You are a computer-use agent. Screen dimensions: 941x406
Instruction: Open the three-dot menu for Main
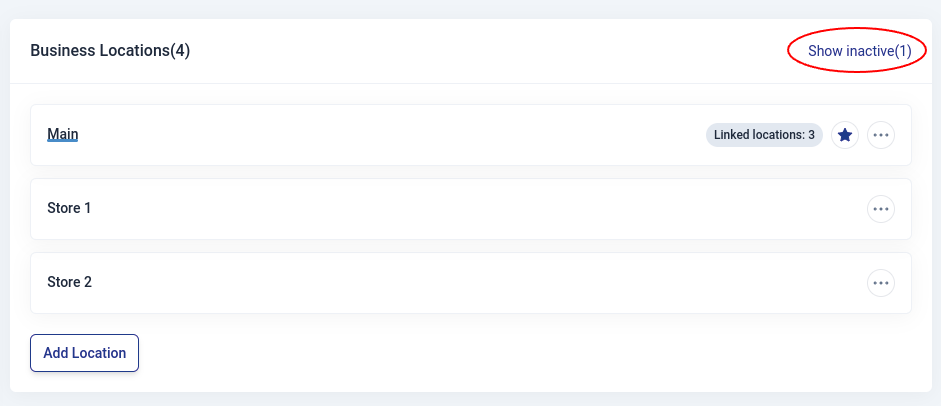(x=881, y=135)
